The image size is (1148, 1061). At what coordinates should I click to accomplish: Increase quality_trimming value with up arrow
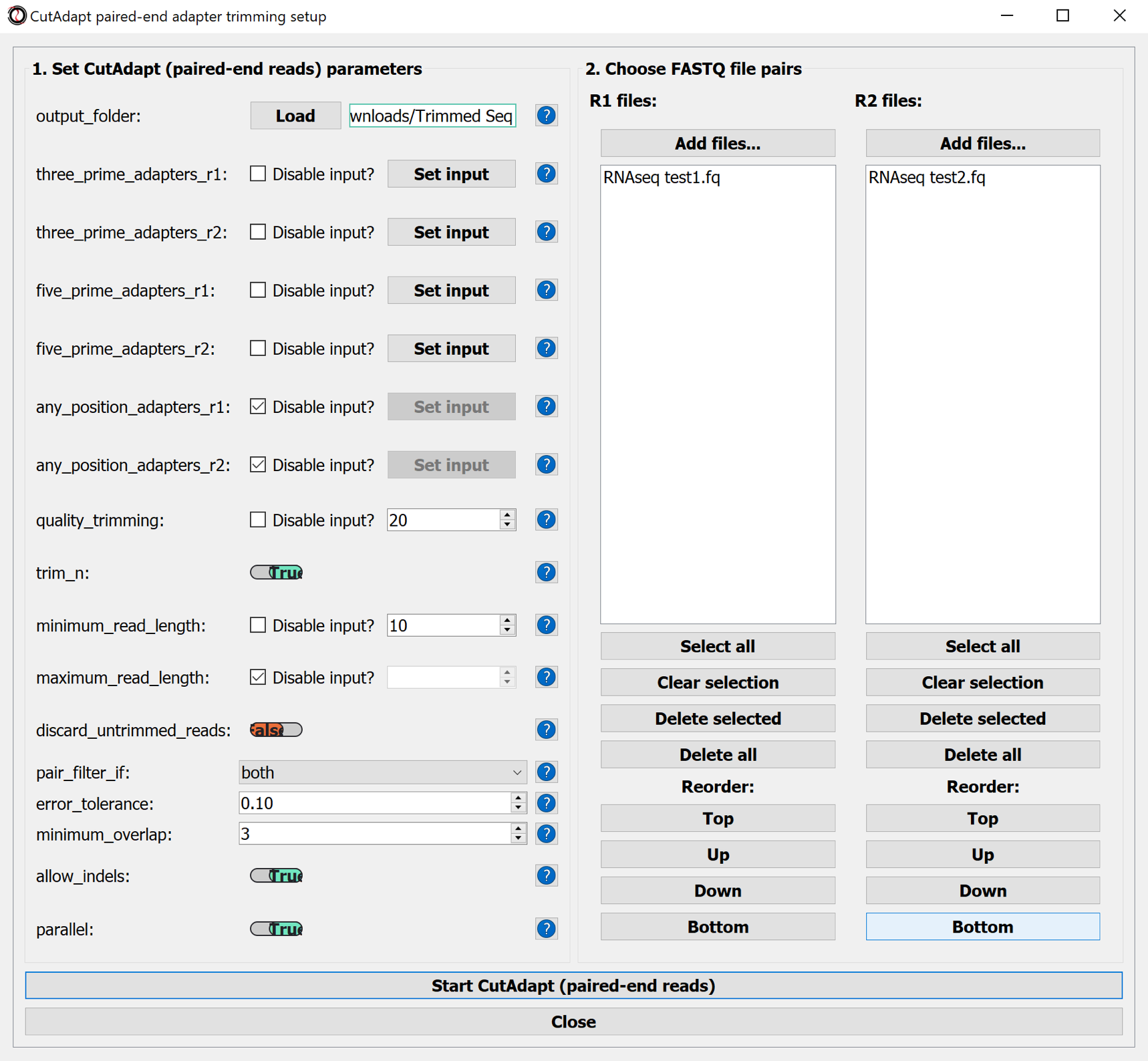tap(508, 514)
